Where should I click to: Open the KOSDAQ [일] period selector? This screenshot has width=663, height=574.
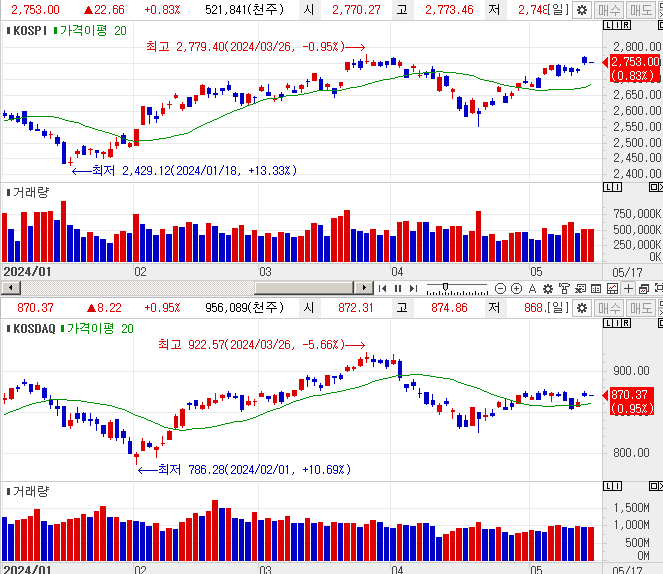point(559,308)
